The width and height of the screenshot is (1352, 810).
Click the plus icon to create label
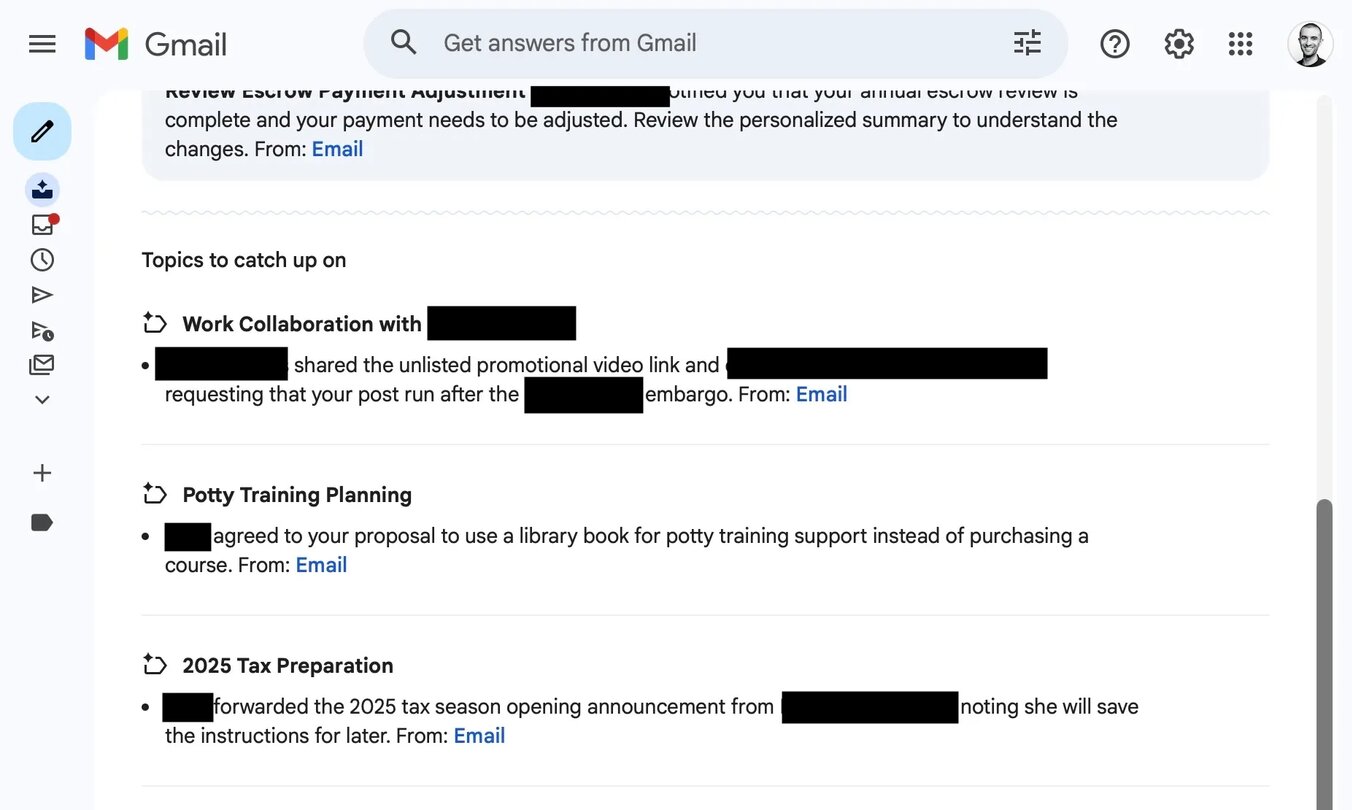click(x=42, y=473)
